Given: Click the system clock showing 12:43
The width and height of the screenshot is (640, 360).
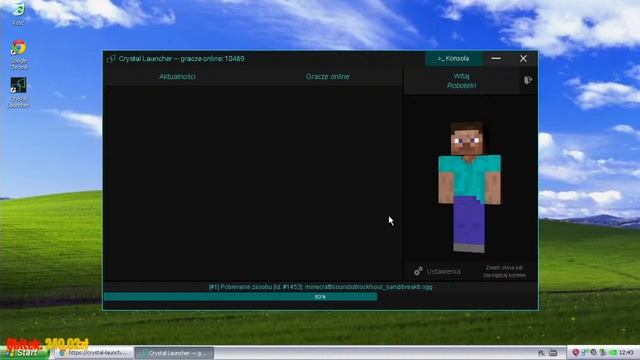Looking at the screenshot, I should click(x=626, y=352).
